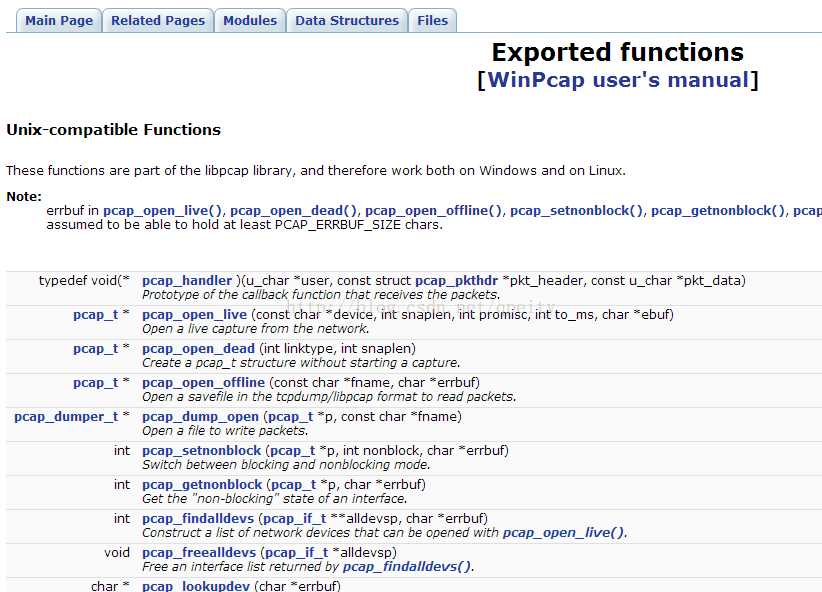Click pcap_if_t parameter in pcap_findalldevs row
The height and width of the screenshot is (592, 822).
(x=295, y=519)
